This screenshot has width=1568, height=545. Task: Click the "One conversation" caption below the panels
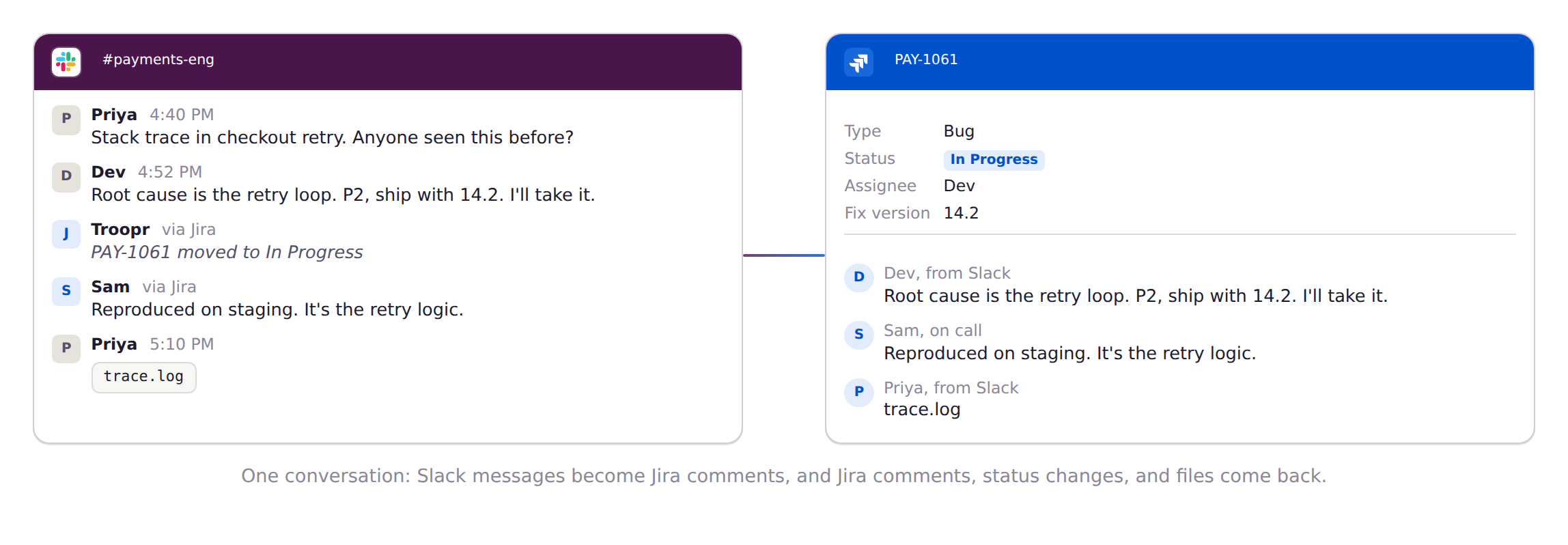point(784,476)
